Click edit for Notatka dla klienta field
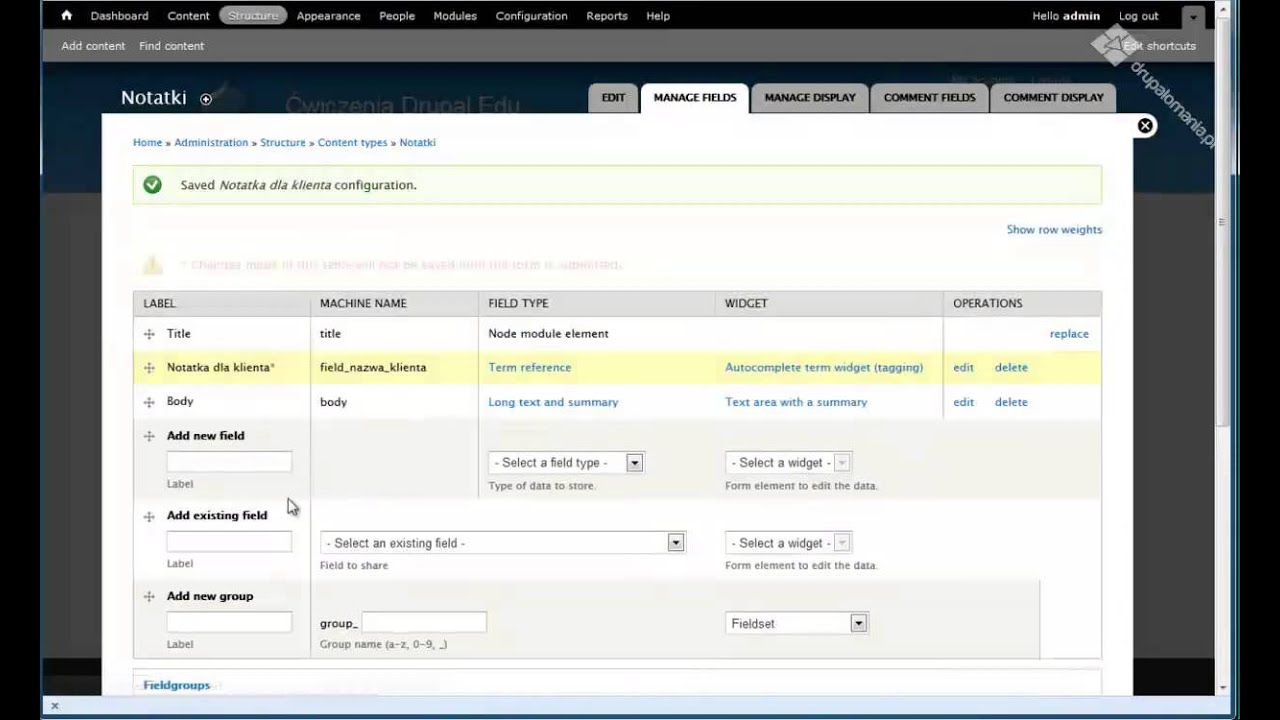 point(963,368)
